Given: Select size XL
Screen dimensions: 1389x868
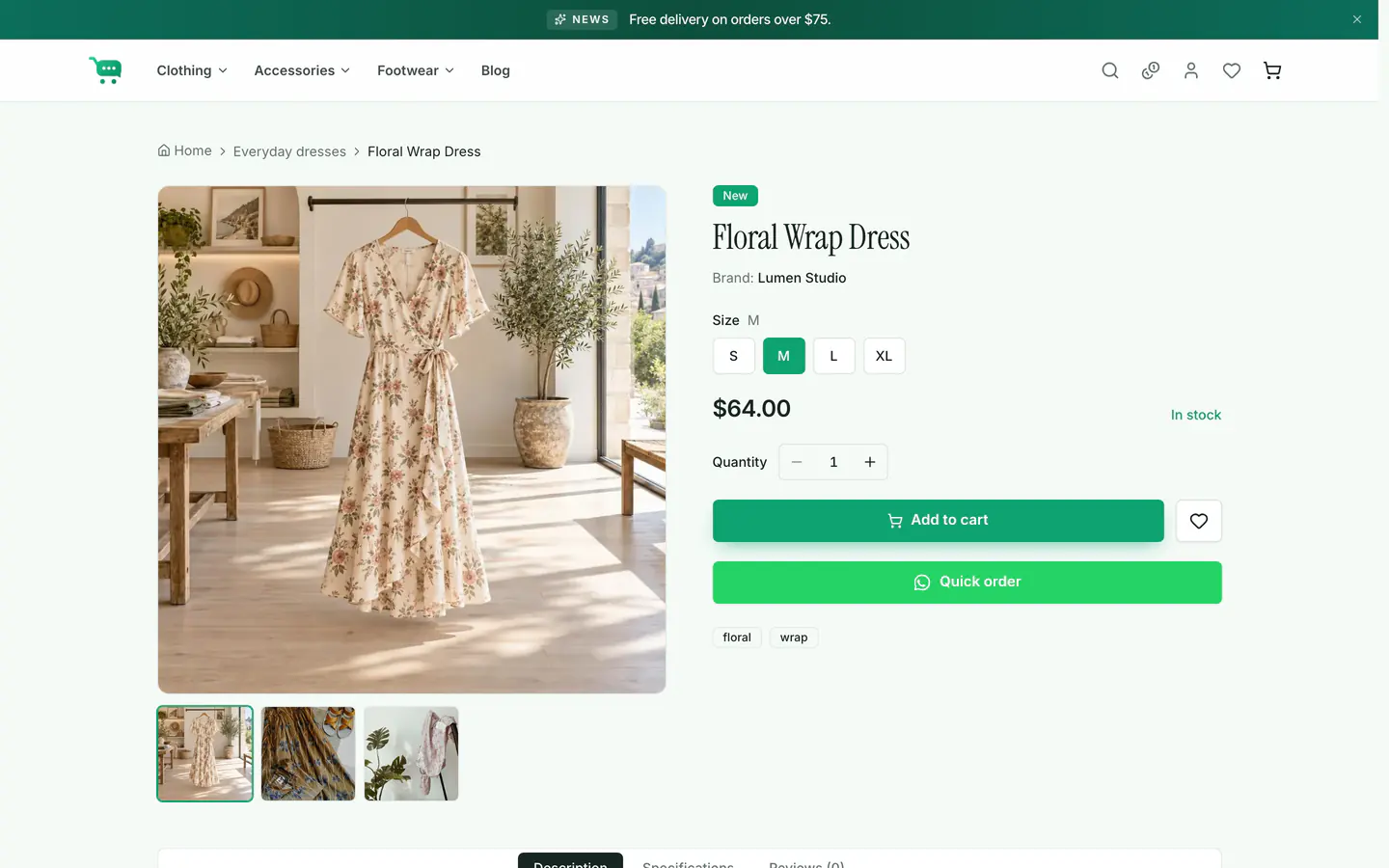Looking at the screenshot, I should pos(885,356).
